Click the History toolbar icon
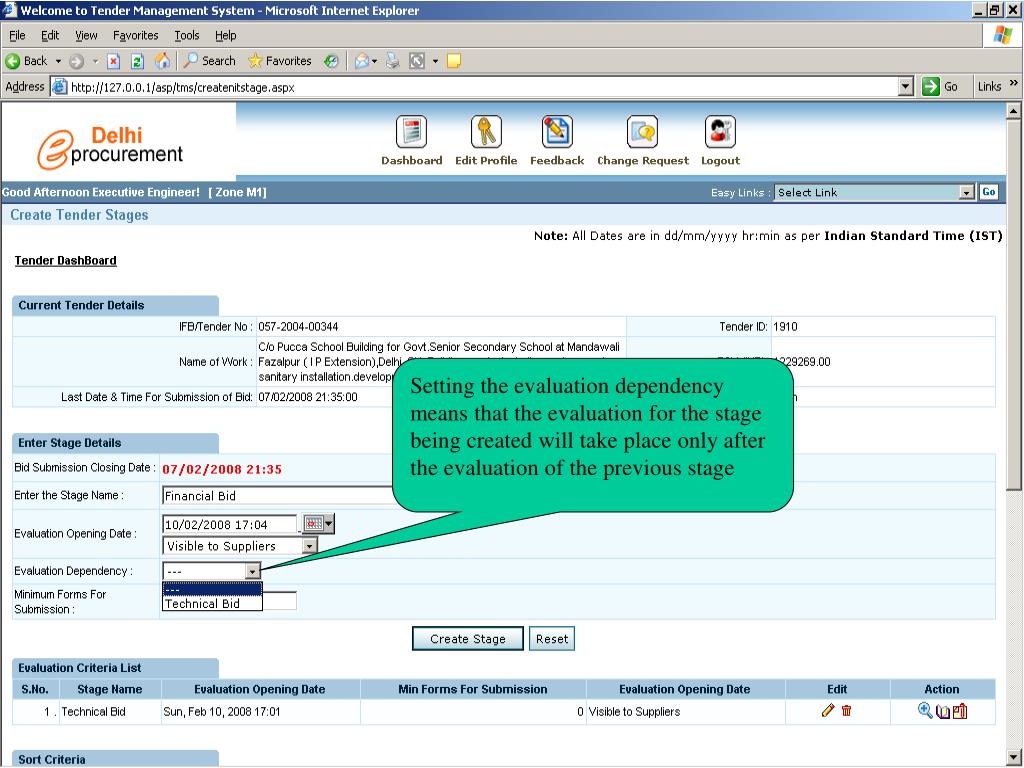This screenshot has height=768, width=1024. [x=331, y=61]
